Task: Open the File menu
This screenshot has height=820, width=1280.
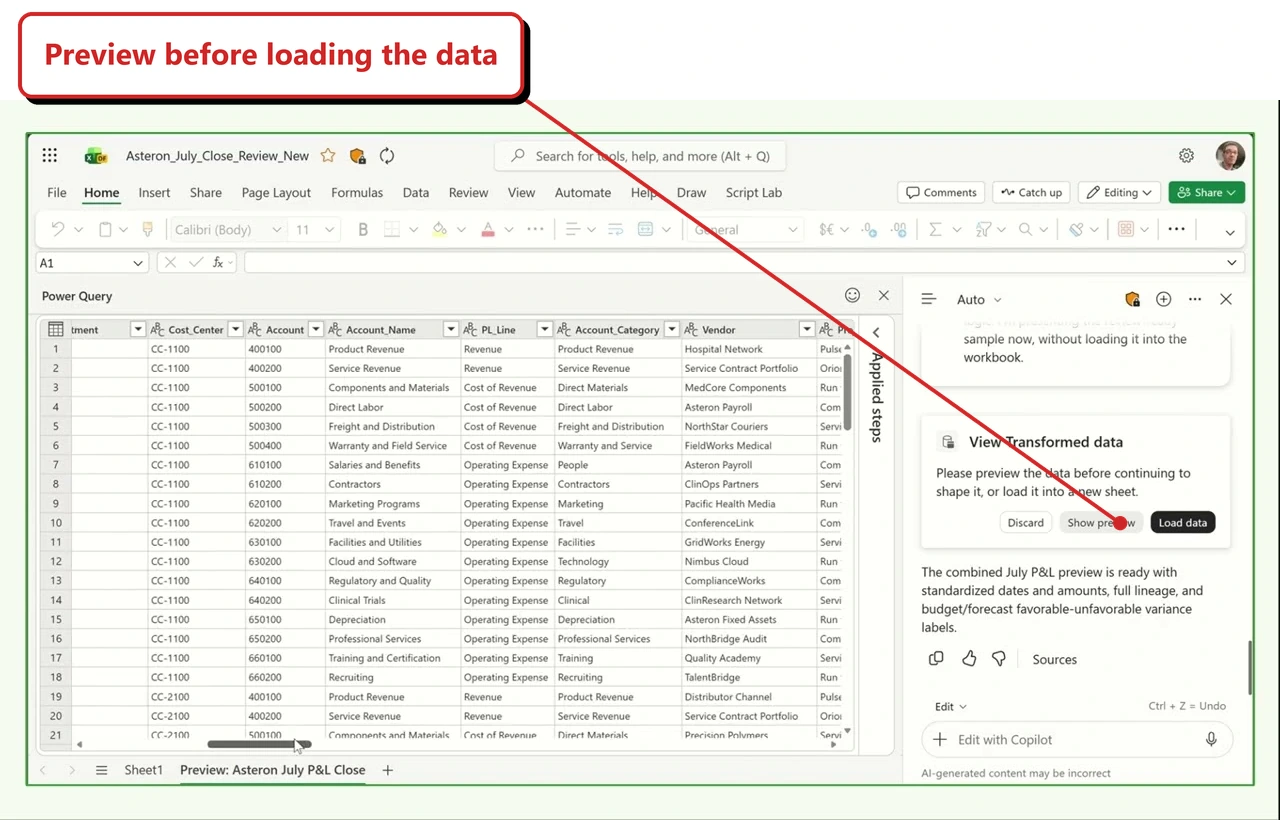Action: point(57,192)
